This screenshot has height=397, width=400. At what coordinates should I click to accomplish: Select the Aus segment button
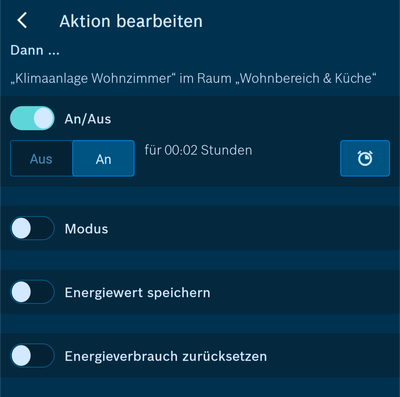41,159
